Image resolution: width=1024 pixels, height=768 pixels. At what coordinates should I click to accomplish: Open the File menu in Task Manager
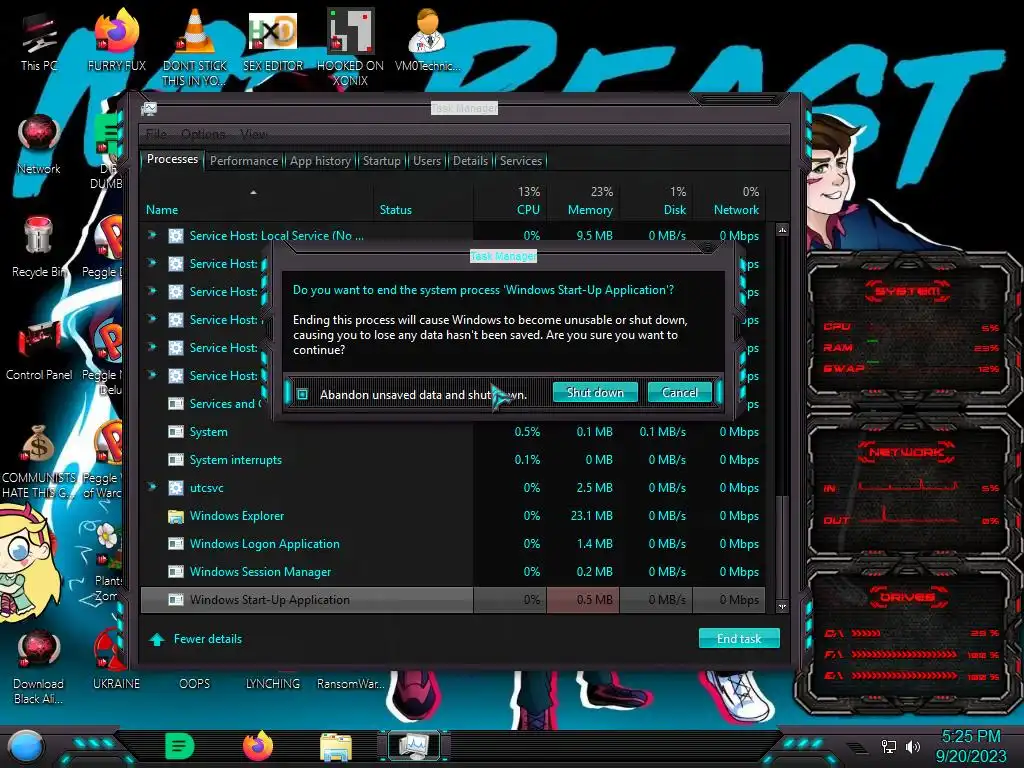pyautogui.click(x=156, y=134)
